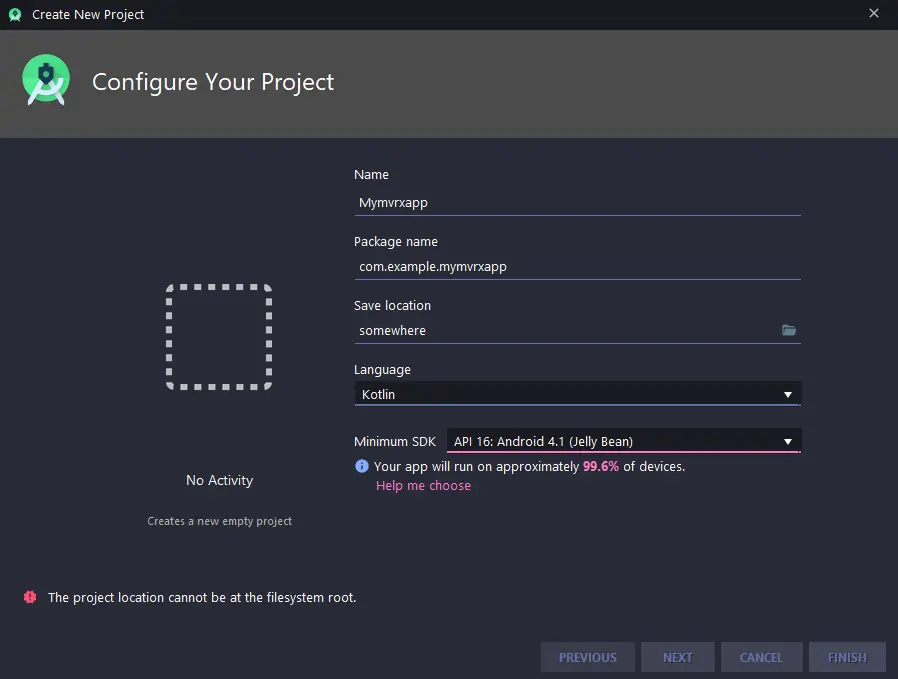Open the Minimum SDK dropdown arrow
The width and height of the screenshot is (898, 679).
coord(788,441)
